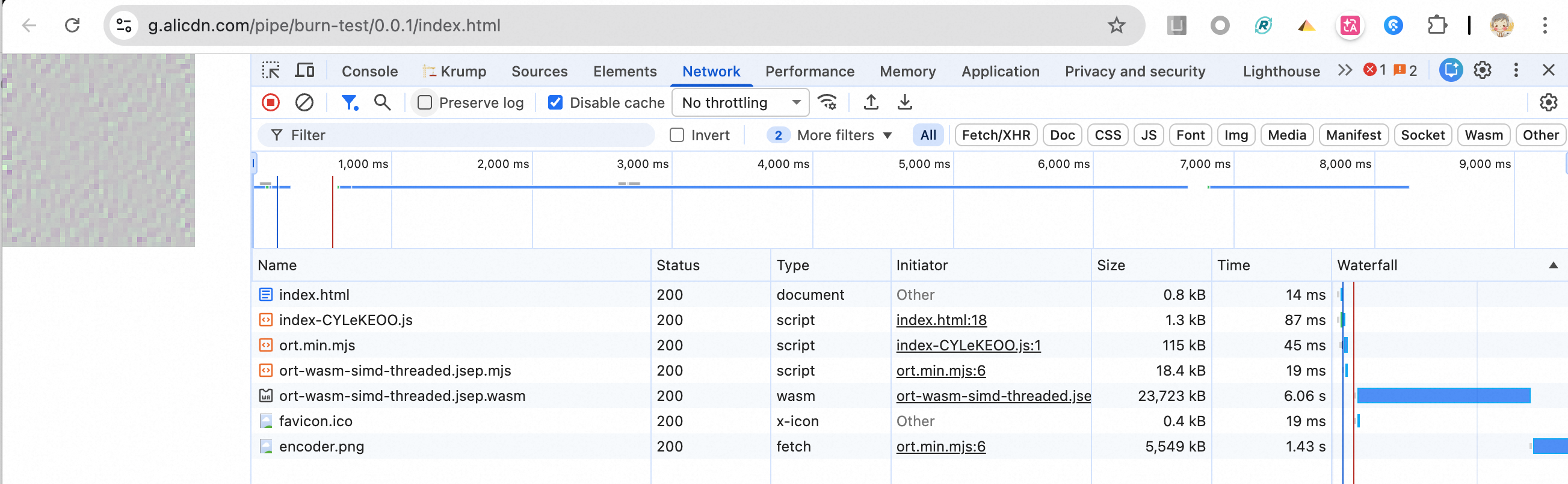The height and width of the screenshot is (484, 1568).
Task: Show more DevTools tabs chevron
Action: [x=1345, y=70]
